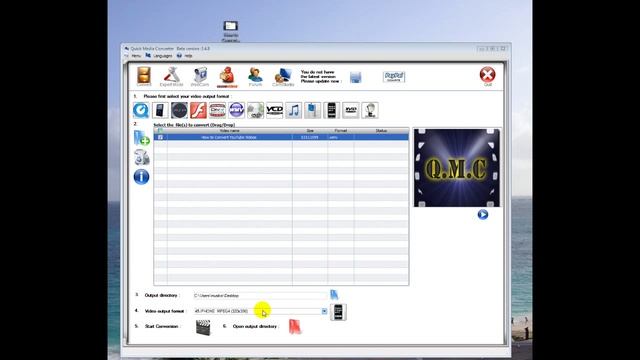This screenshot has width=640, height=360.
Task: Open the Menu item in menu bar
Action: pyautogui.click(x=136, y=56)
